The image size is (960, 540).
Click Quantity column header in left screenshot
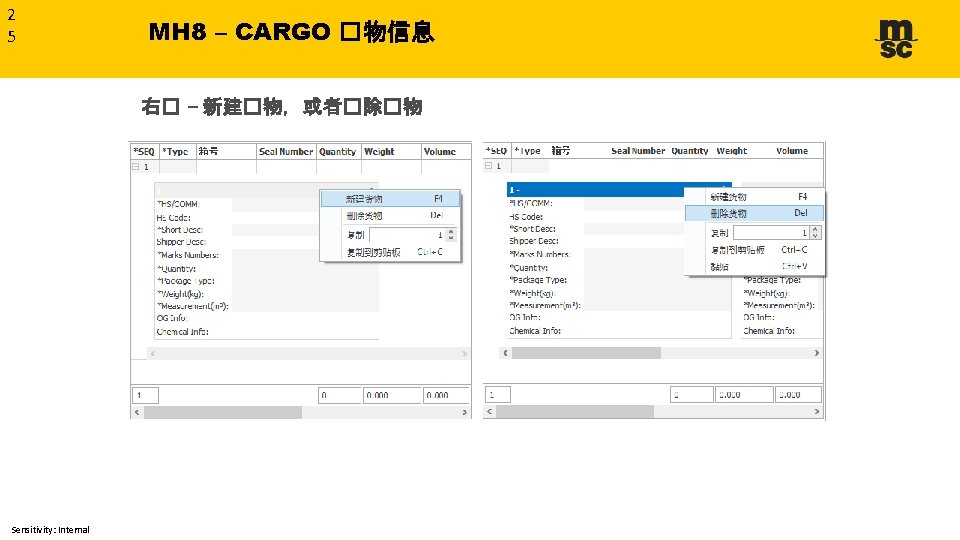pyautogui.click(x=339, y=151)
